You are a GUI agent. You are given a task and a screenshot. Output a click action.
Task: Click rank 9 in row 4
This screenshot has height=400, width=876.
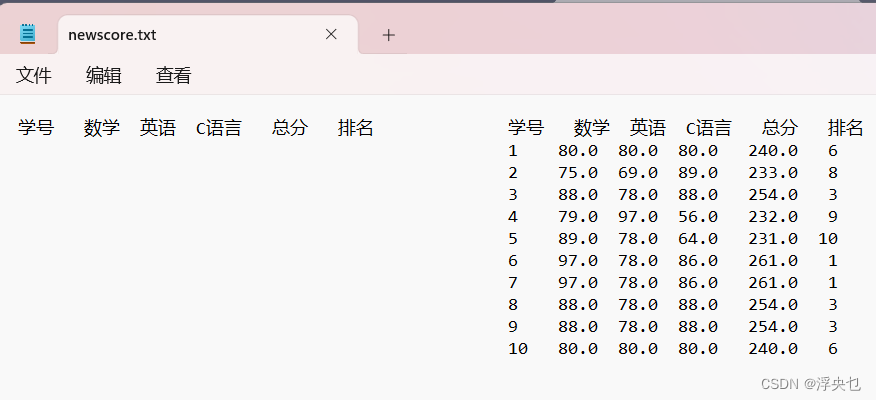pyautogui.click(x=832, y=217)
